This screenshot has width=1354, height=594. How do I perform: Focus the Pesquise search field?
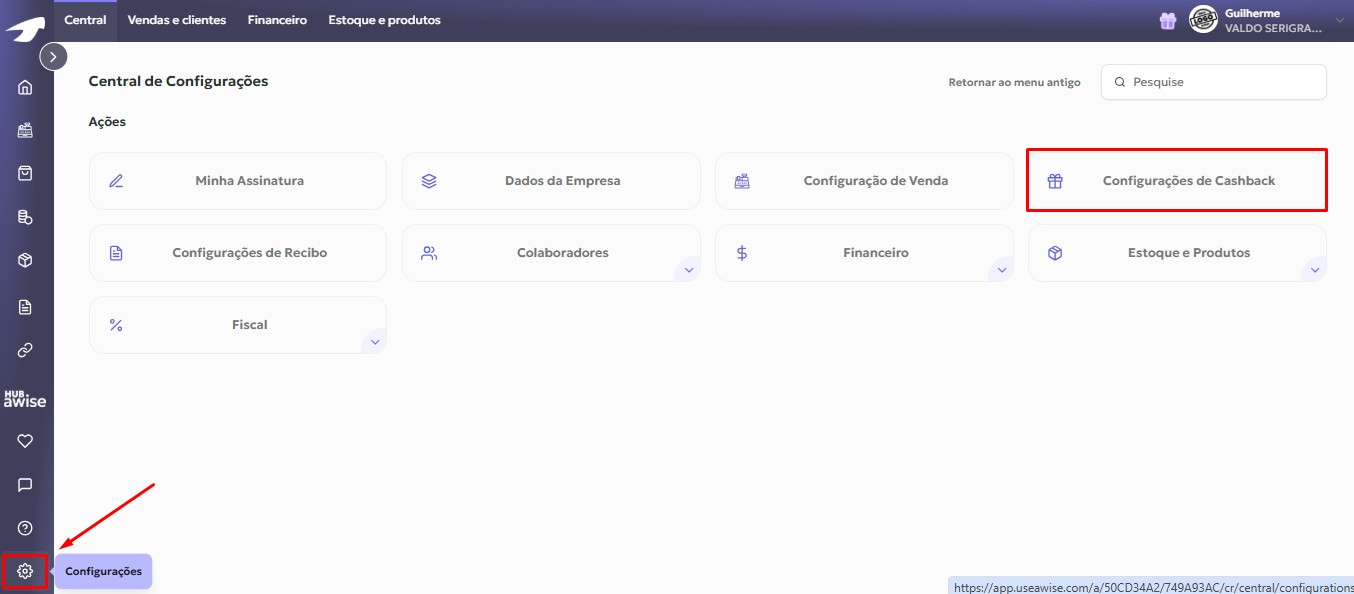point(1222,82)
